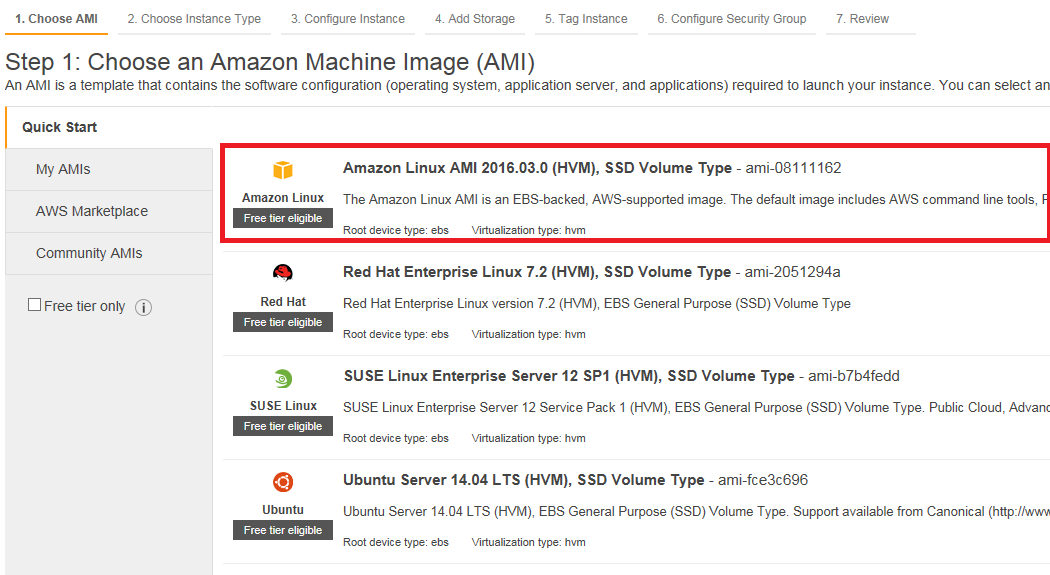The width and height of the screenshot is (1050, 575).
Task: Open the Free tier only info icon
Action: coord(143,307)
